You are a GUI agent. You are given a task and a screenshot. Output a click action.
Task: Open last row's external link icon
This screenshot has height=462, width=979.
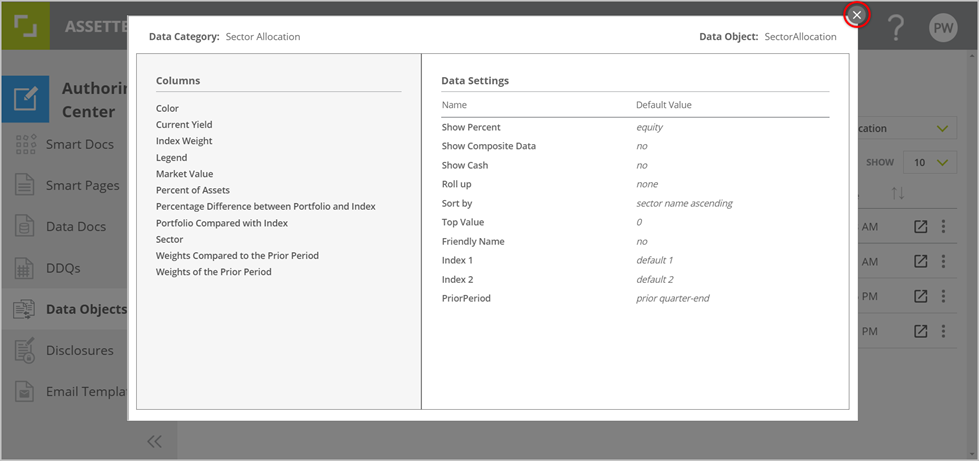coord(921,331)
